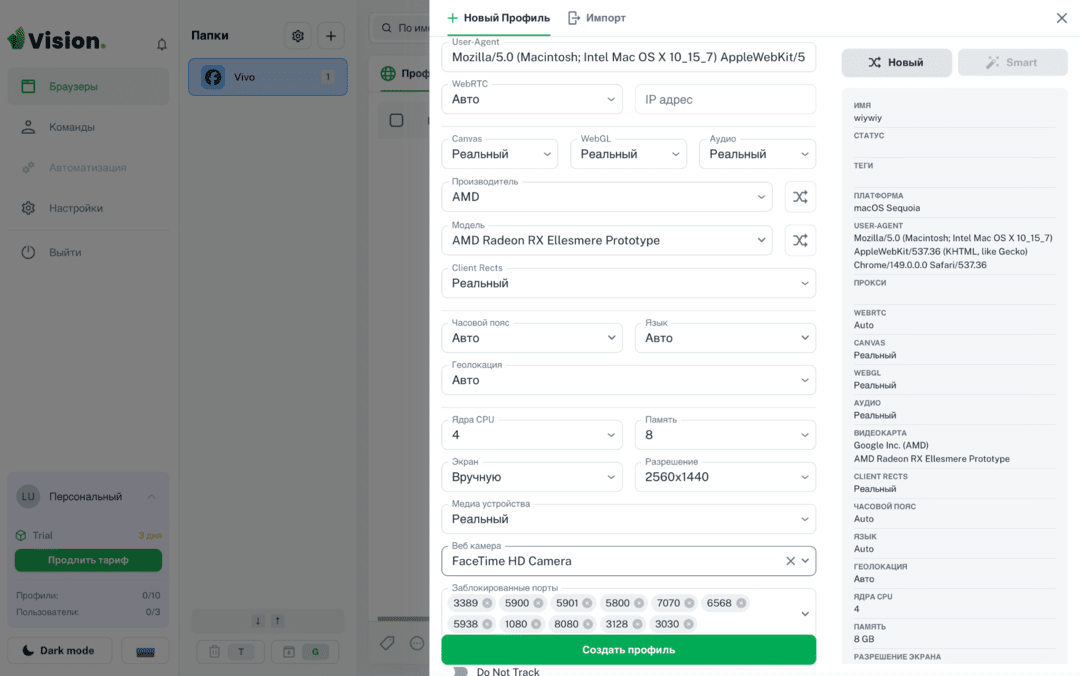Toggle Dark mode
This screenshot has height=676, width=1080.
(59, 651)
